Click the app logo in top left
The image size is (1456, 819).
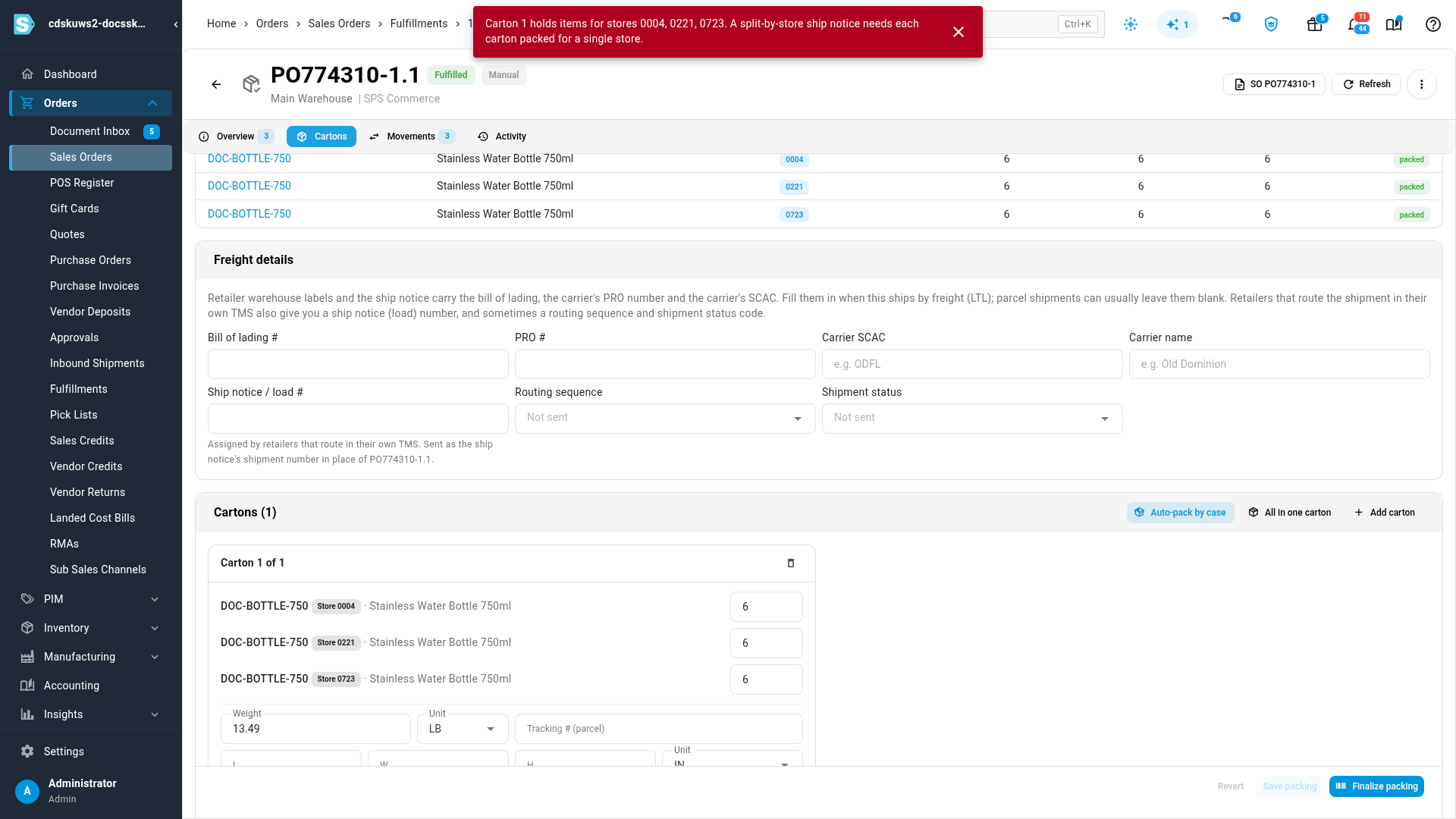pos(24,24)
